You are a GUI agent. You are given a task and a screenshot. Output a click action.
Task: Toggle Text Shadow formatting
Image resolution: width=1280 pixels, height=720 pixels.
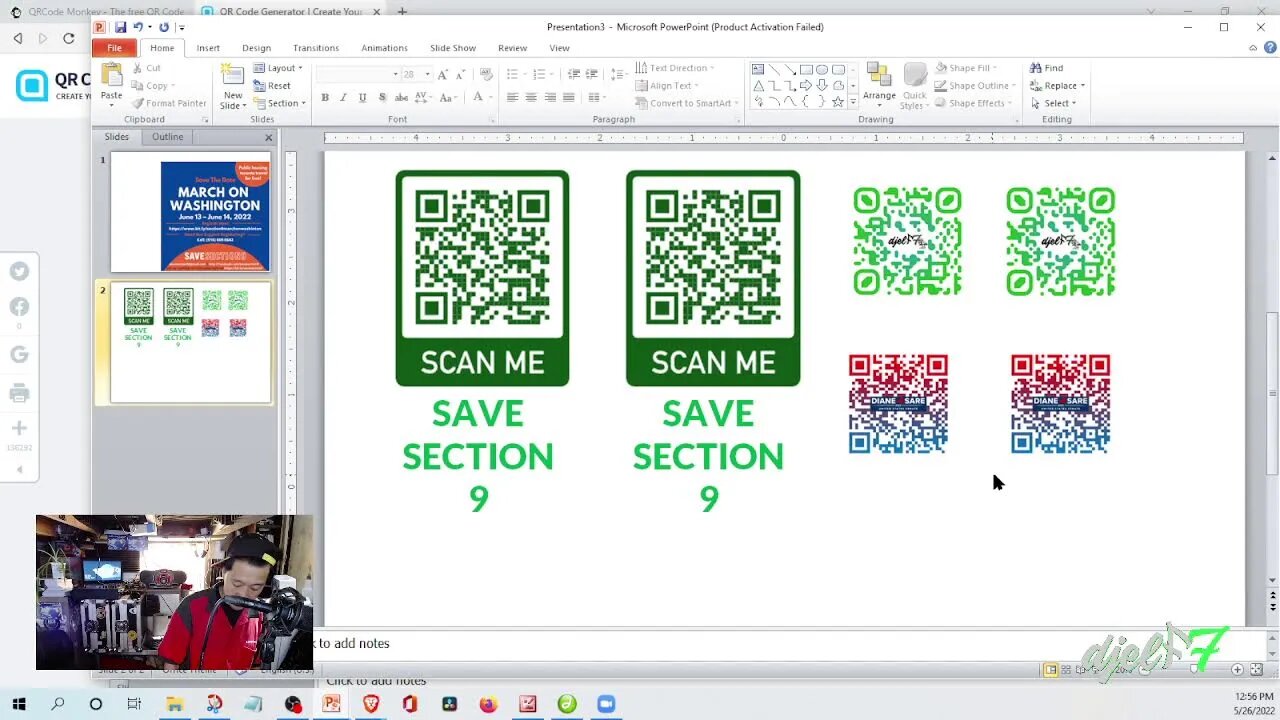tap(381, 98)
